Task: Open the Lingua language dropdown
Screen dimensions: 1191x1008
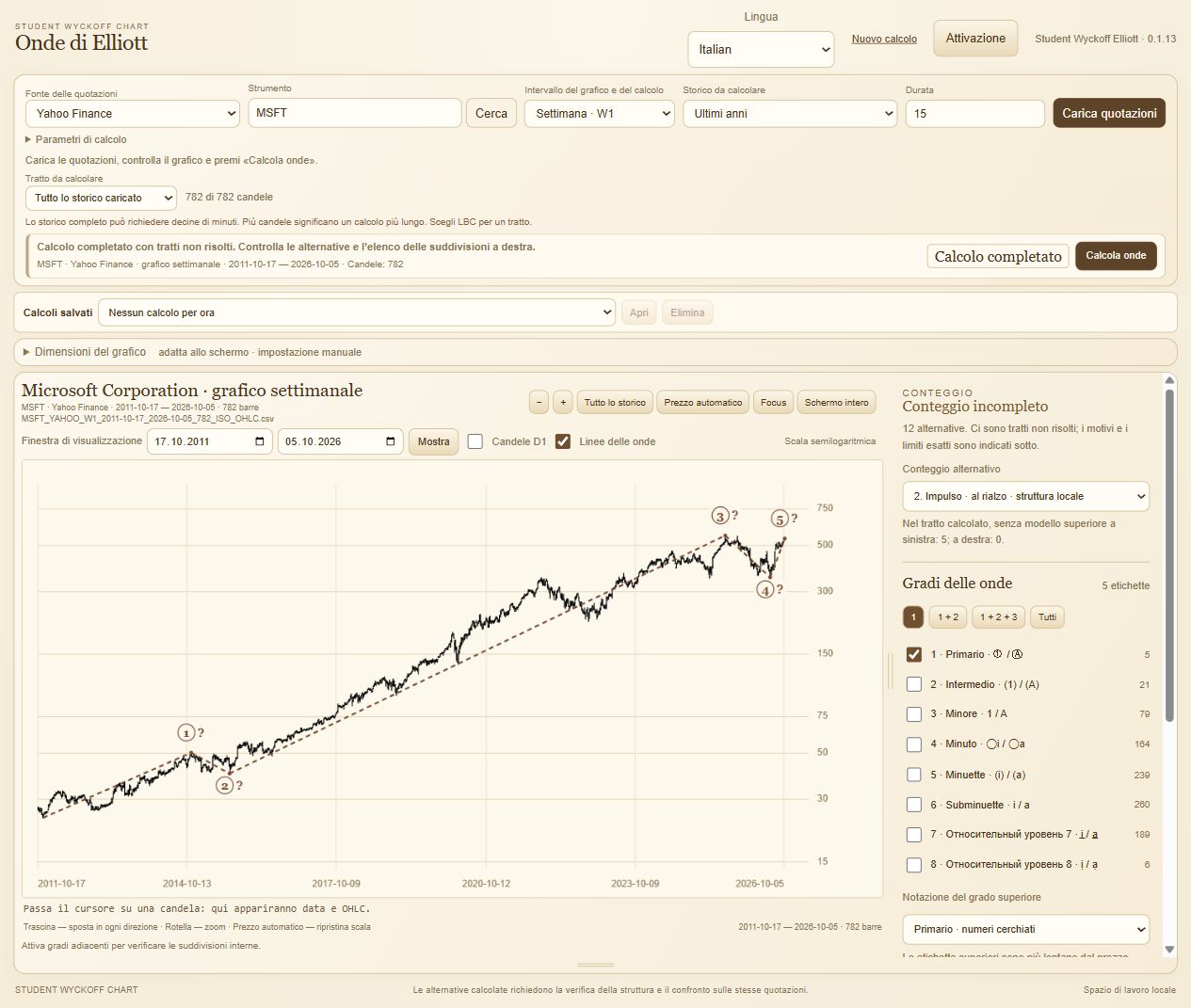Action: (761, 49)
